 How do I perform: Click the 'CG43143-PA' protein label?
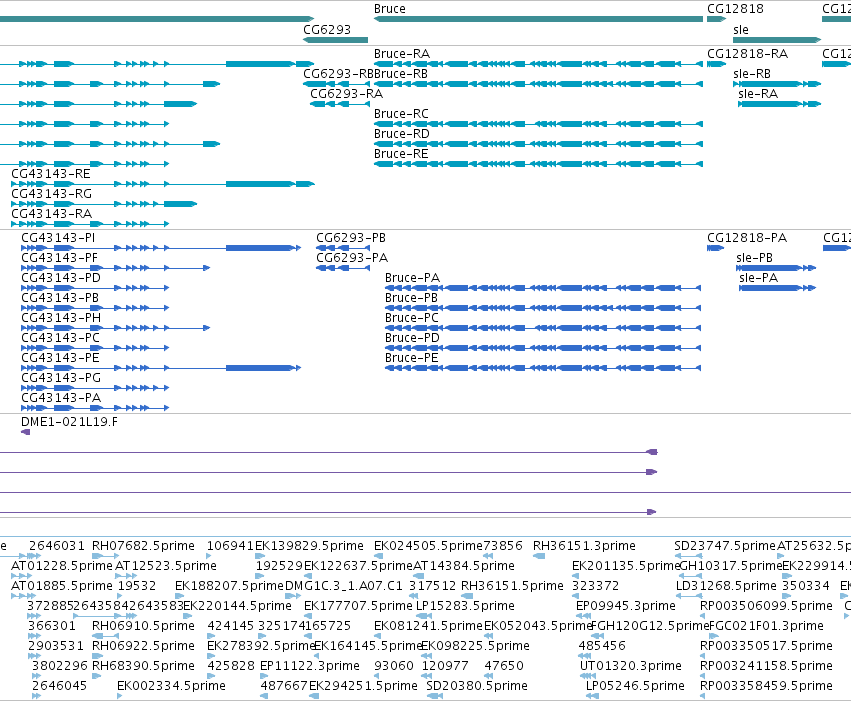tap(61, 398)
